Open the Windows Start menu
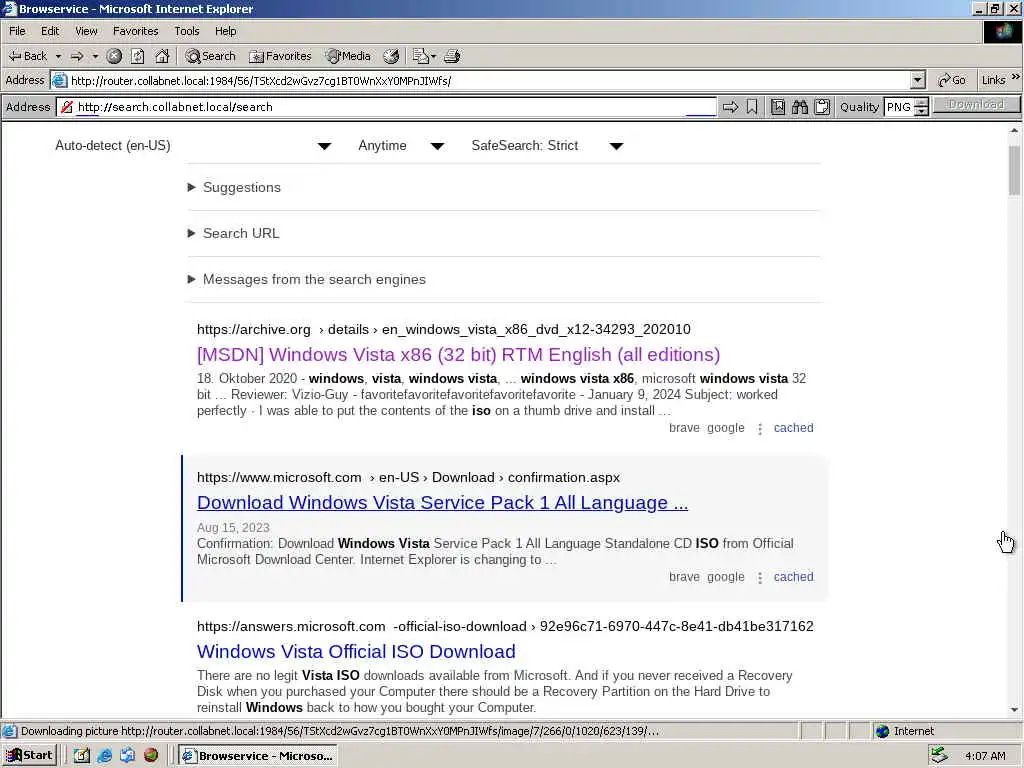This screenshot has width=1024, height=768. [x=29, y=756]
